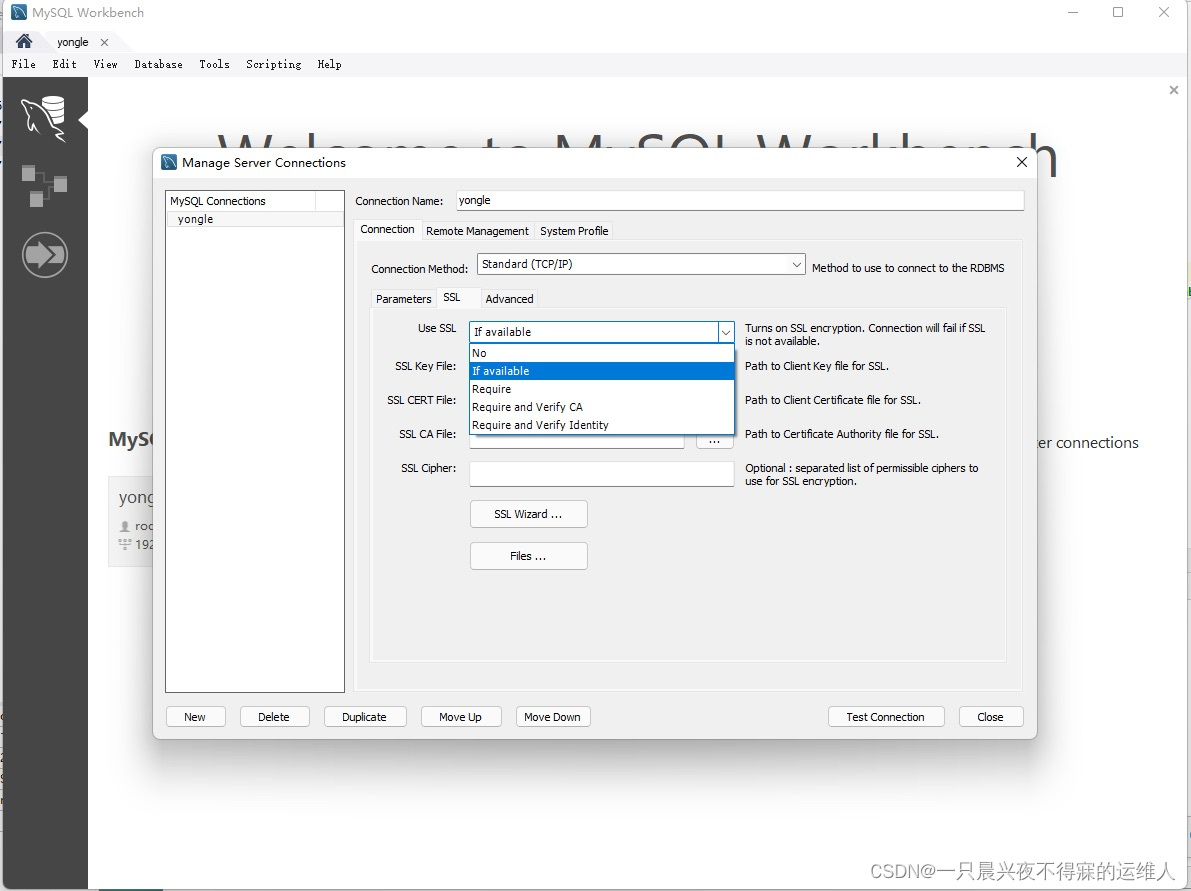The image size is (1191, 891).
Task: Dismiss the welcome panel X in the main window
Action: 1174,90
